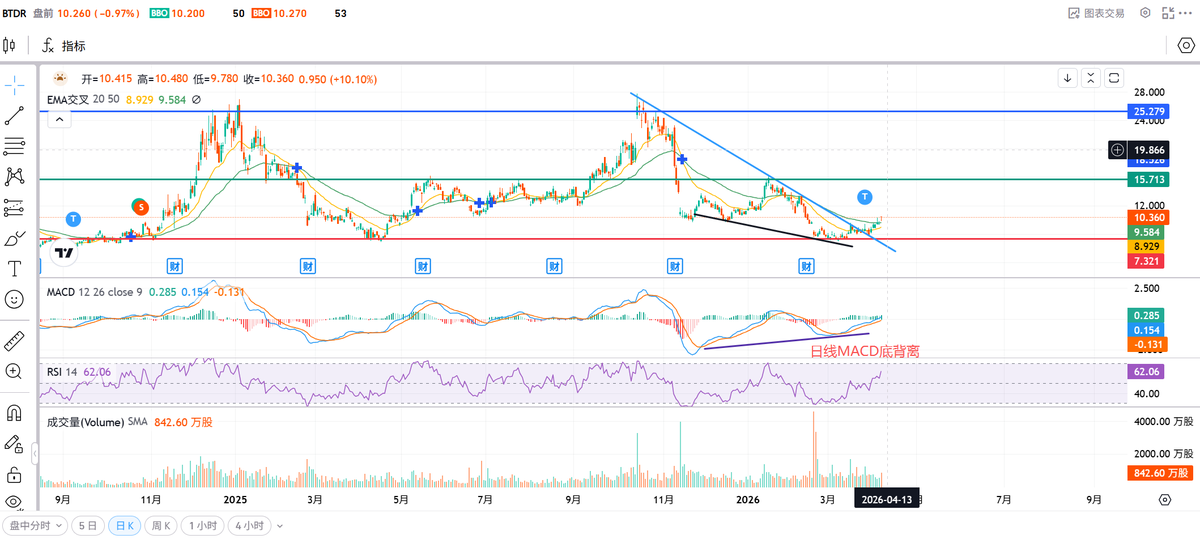Screen dimensions: 1200x539
Task: Toggle hide all drawings eye icon
Action: pos(14,501)
